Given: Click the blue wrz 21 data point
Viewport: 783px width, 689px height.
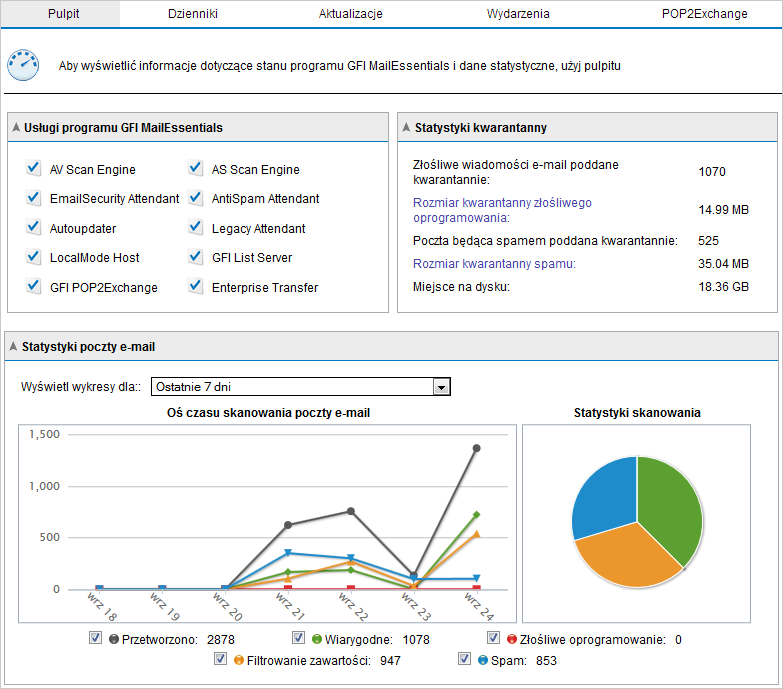Looking at the screenshot, I should tap(288, 553).
